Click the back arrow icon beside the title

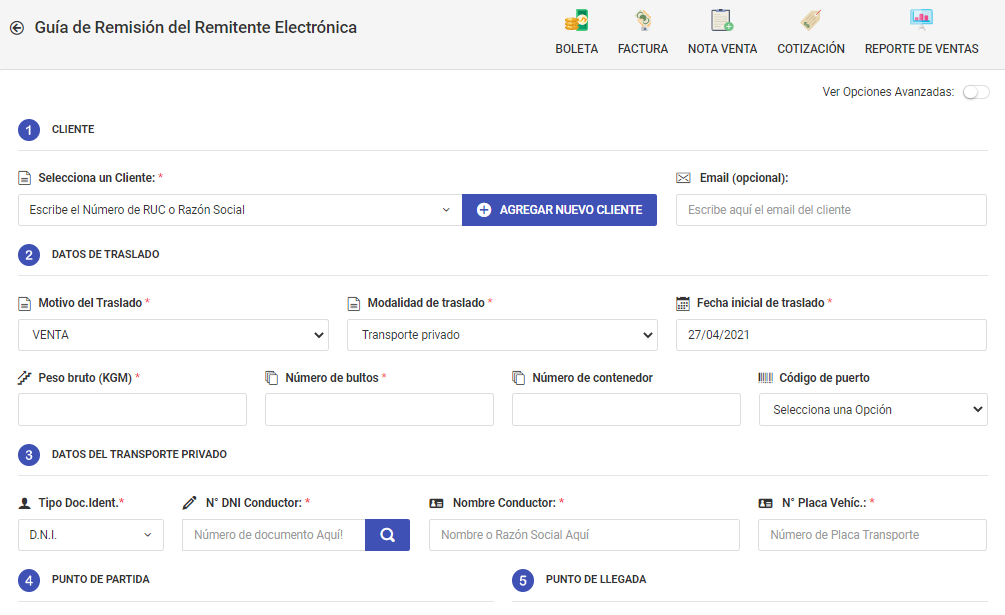(16, 28)
